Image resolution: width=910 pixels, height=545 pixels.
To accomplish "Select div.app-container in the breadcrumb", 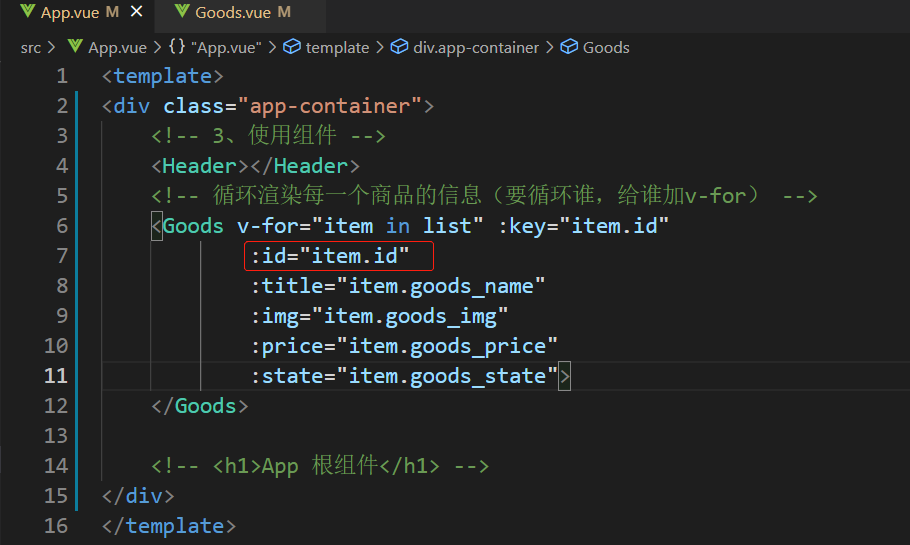I will [476, 48].
